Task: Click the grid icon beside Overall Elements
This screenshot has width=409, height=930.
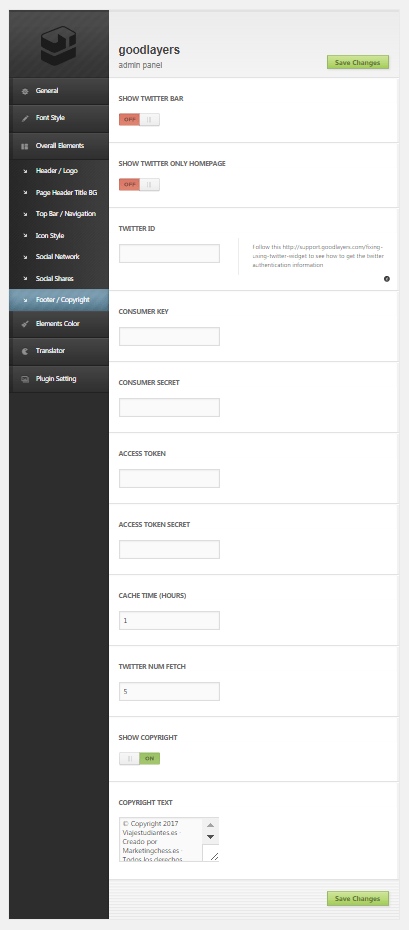Action: coord(25,146)
